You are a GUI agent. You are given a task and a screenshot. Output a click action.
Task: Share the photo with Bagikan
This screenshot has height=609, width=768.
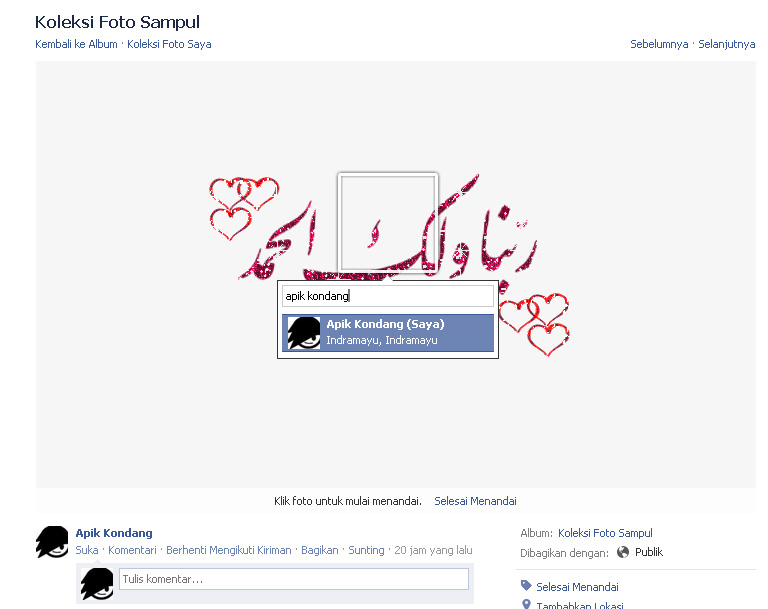(x=320, y=550)
